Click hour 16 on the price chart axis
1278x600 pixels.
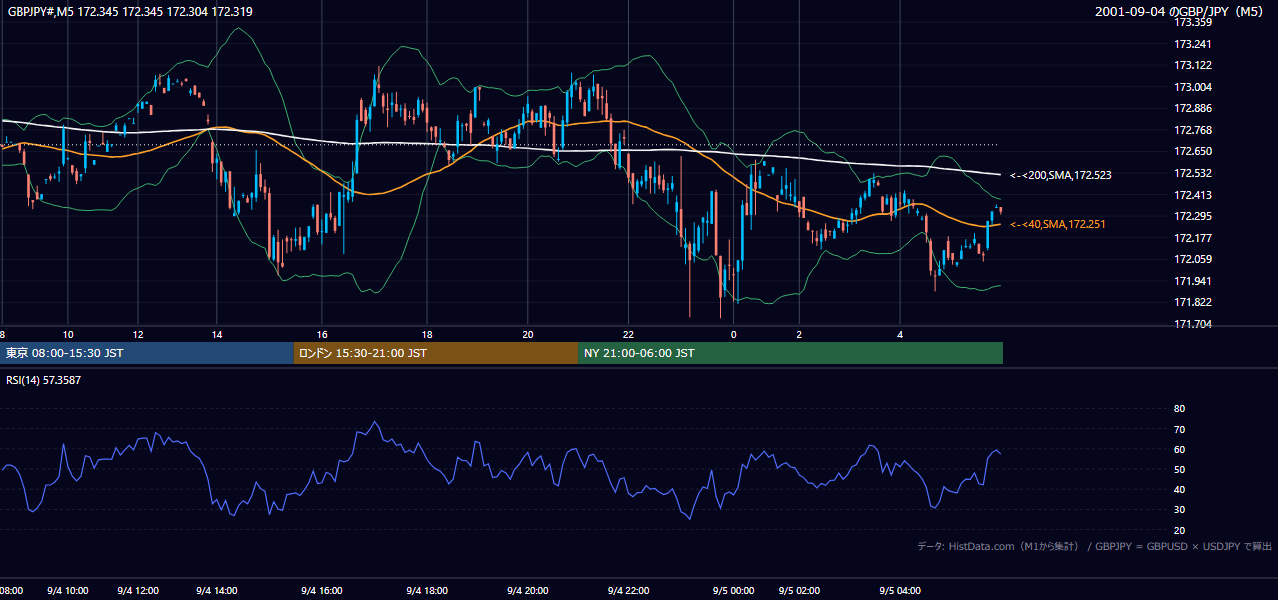pos(322,334)
